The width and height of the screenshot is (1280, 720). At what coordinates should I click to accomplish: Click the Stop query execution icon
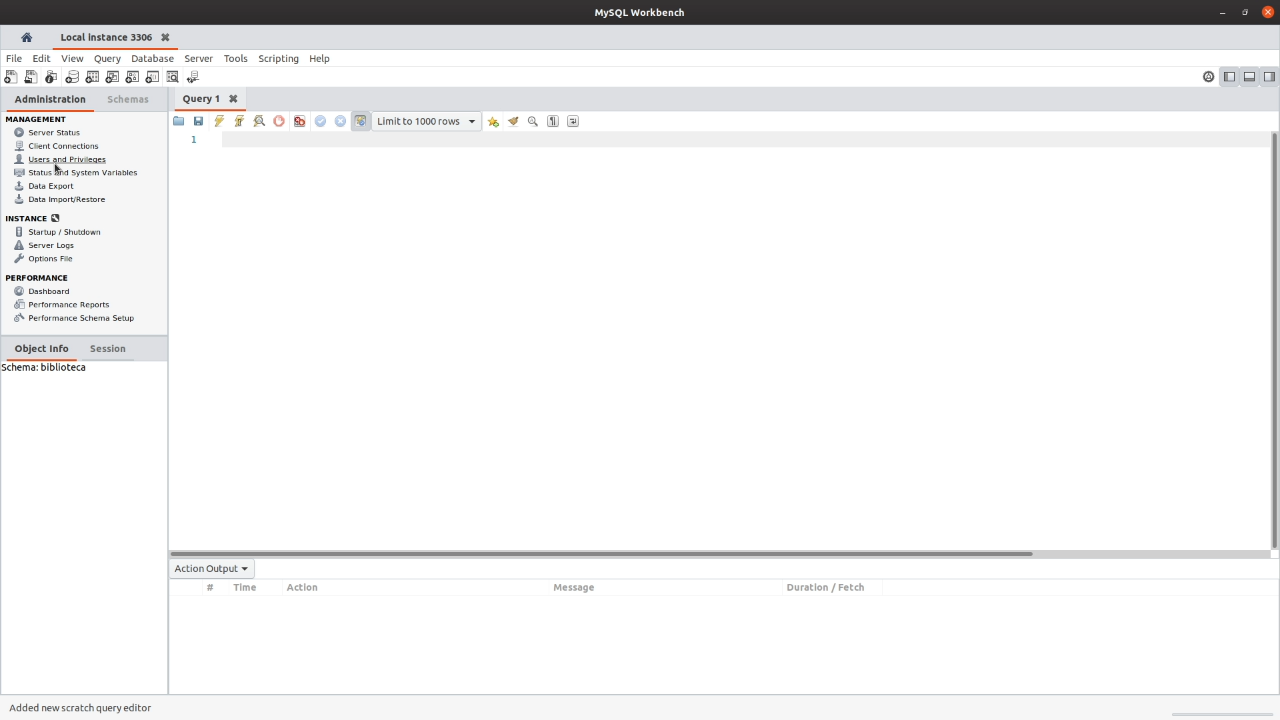point(279,121)
